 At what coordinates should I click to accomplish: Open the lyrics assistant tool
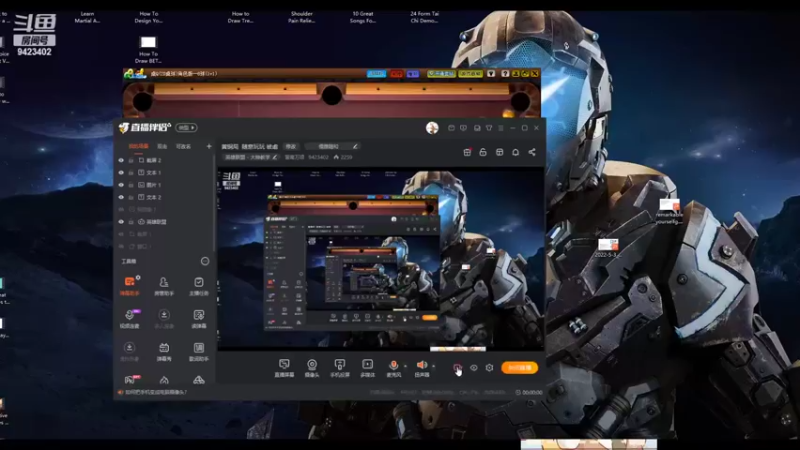tap(198, 351)
